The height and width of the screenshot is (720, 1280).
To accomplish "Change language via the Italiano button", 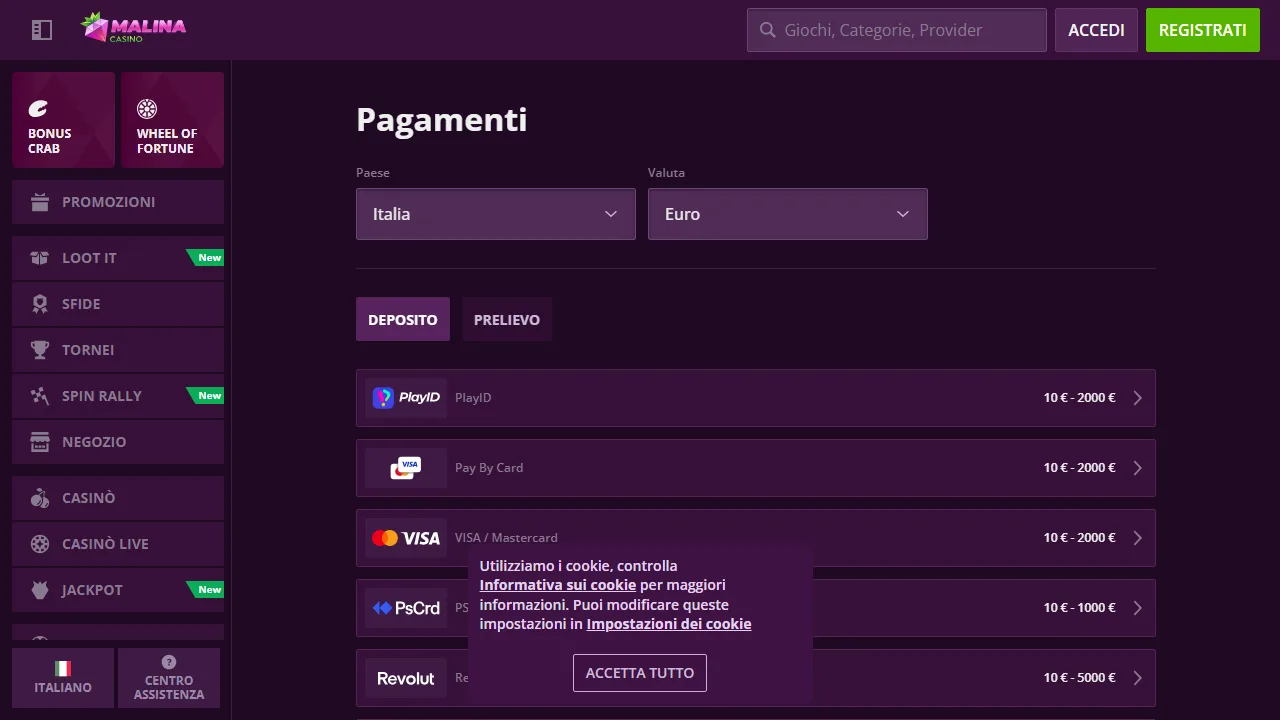I will click(x=63, y=678).
